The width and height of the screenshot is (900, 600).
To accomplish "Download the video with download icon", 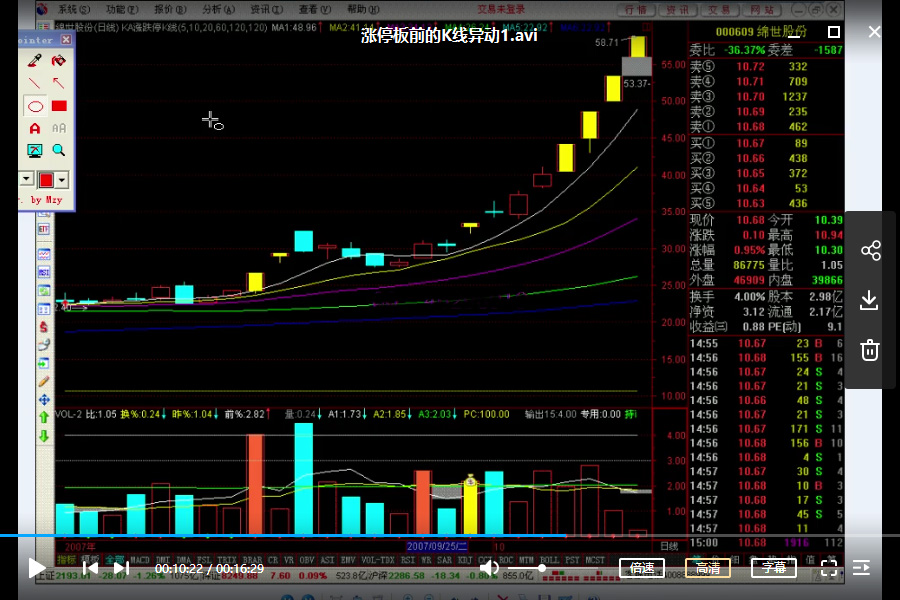I will tap(869, 300).
